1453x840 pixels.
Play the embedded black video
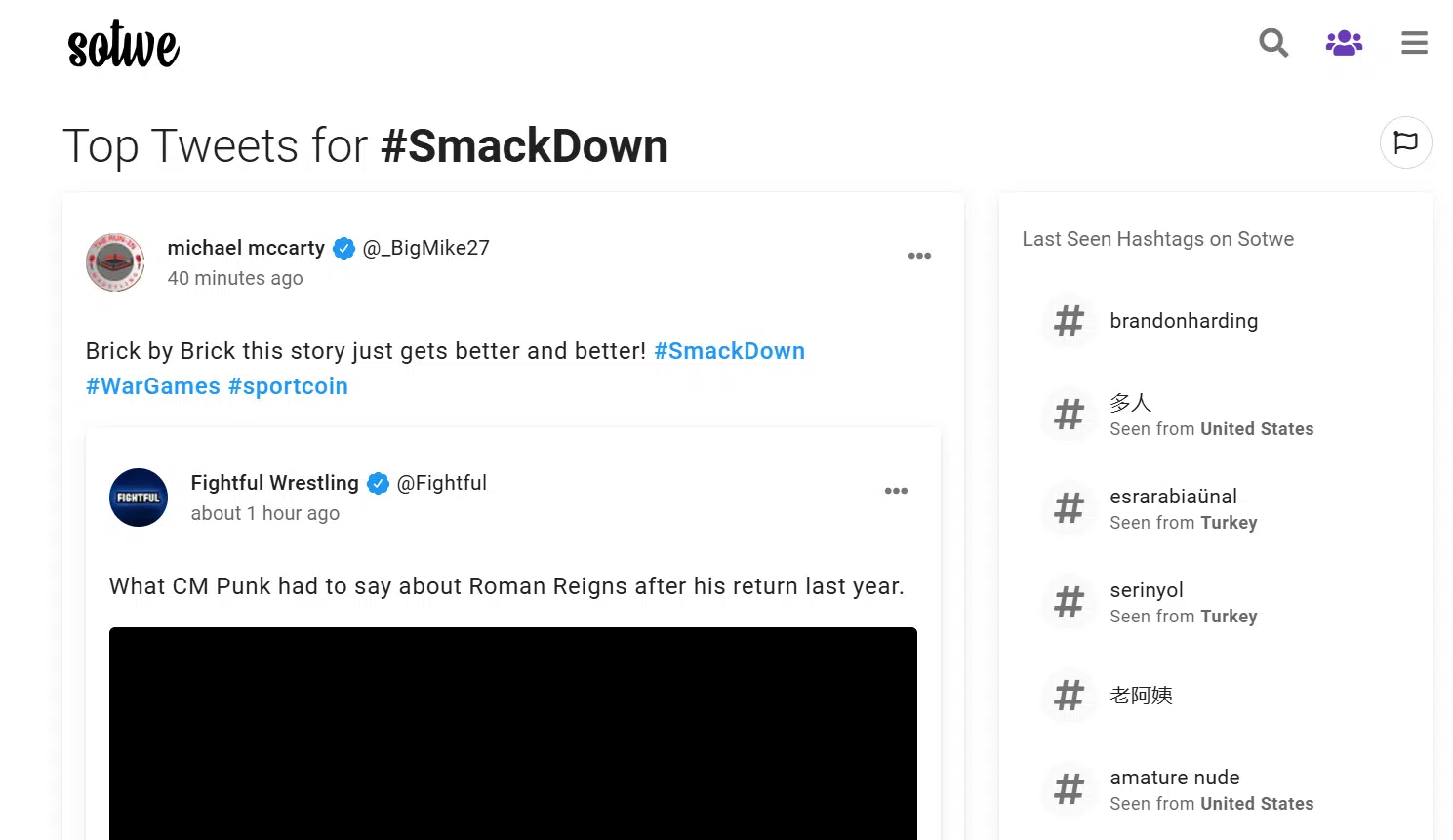click(513, 734)
